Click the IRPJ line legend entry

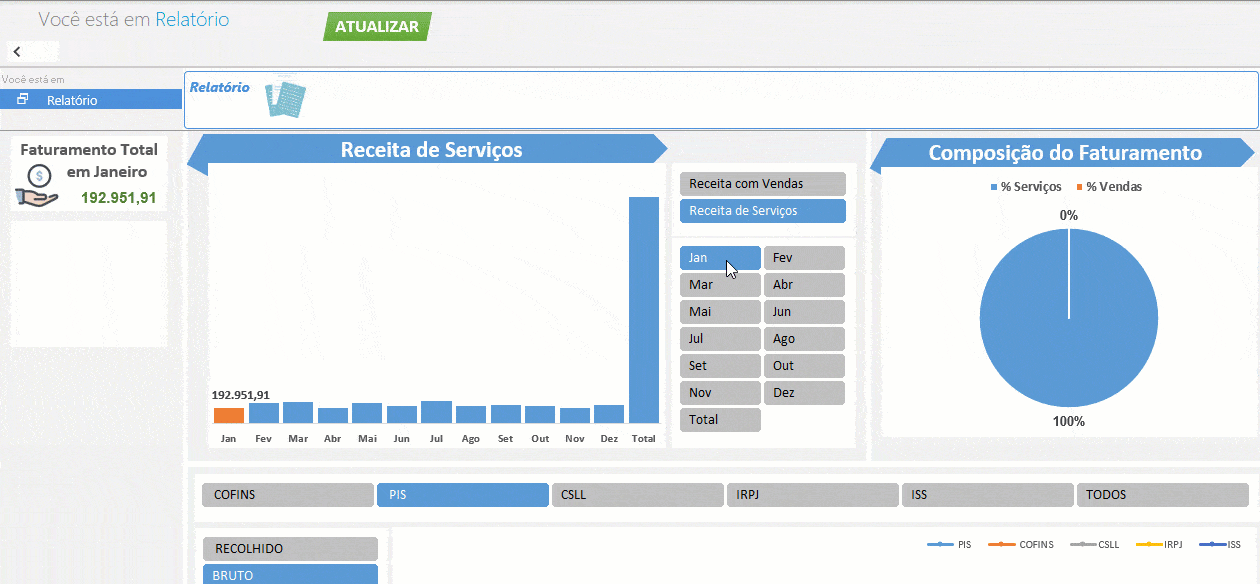(x=1159, y=545)
